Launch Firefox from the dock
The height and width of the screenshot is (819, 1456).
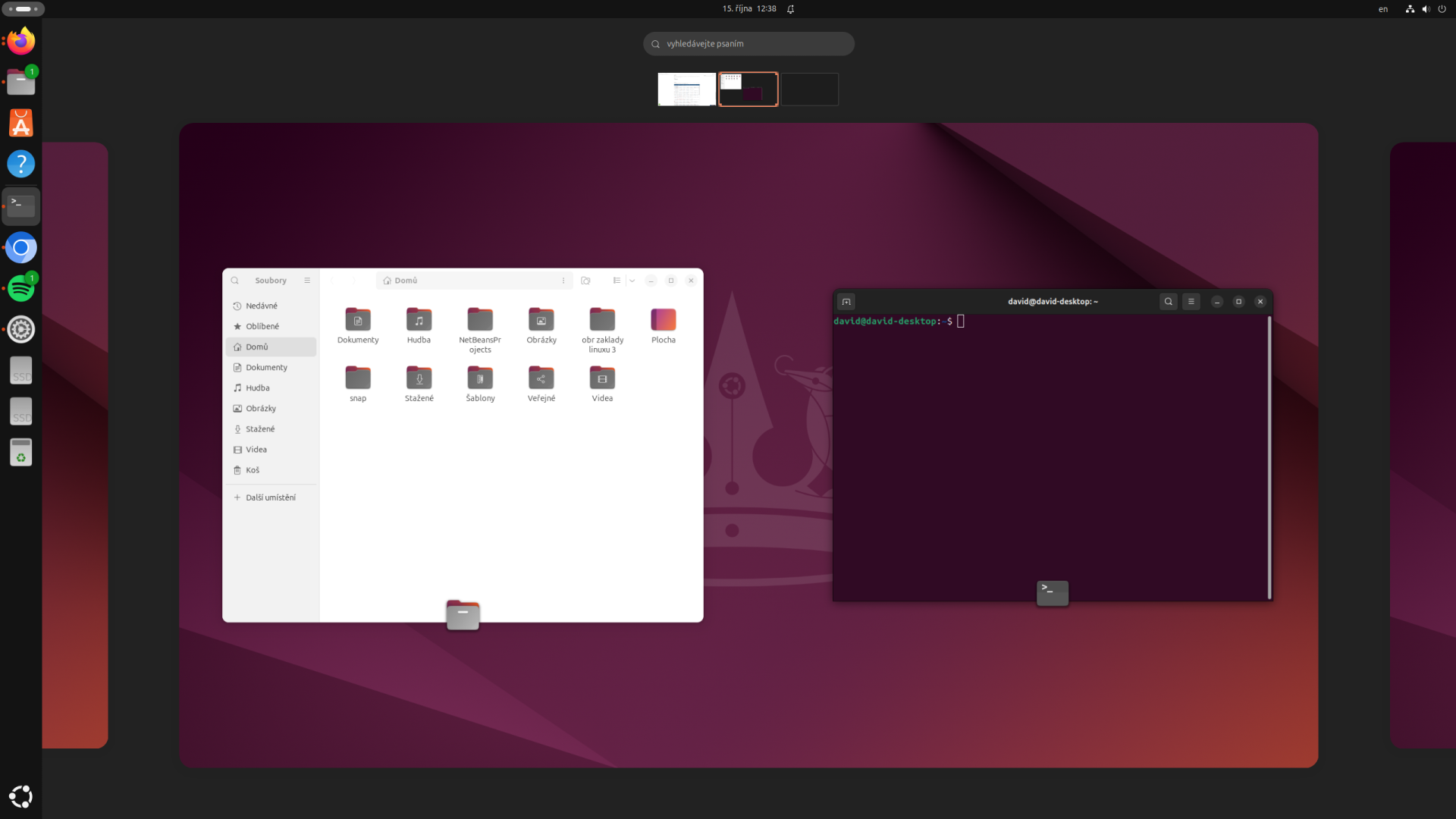coord(20,41)
